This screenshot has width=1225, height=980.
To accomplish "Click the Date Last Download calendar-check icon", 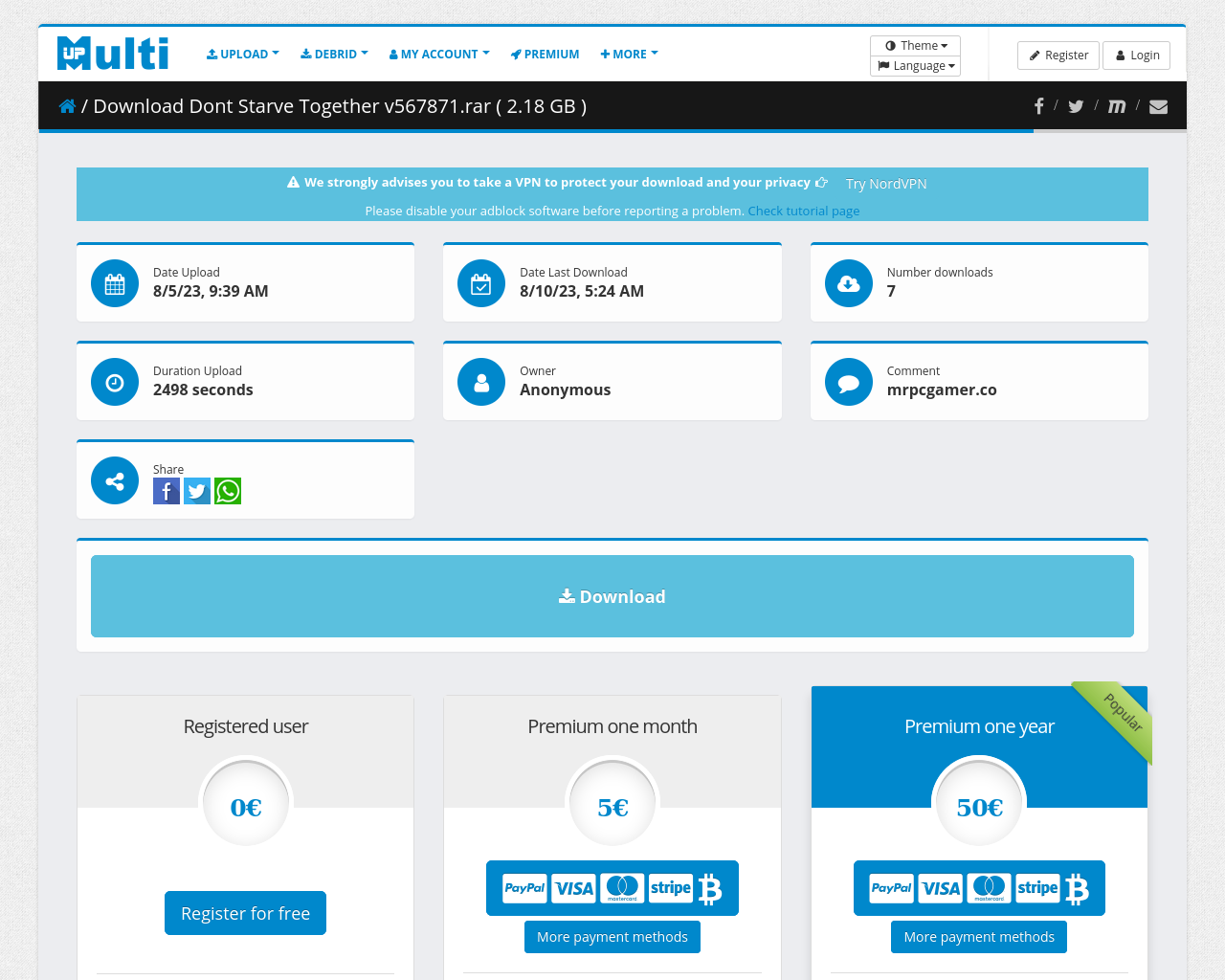I will 481,283.
